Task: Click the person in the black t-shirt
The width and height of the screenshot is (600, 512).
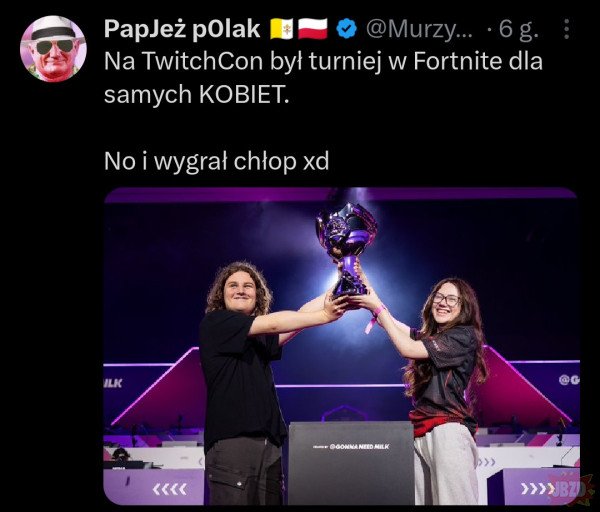Action: click(x=245, y=383)
